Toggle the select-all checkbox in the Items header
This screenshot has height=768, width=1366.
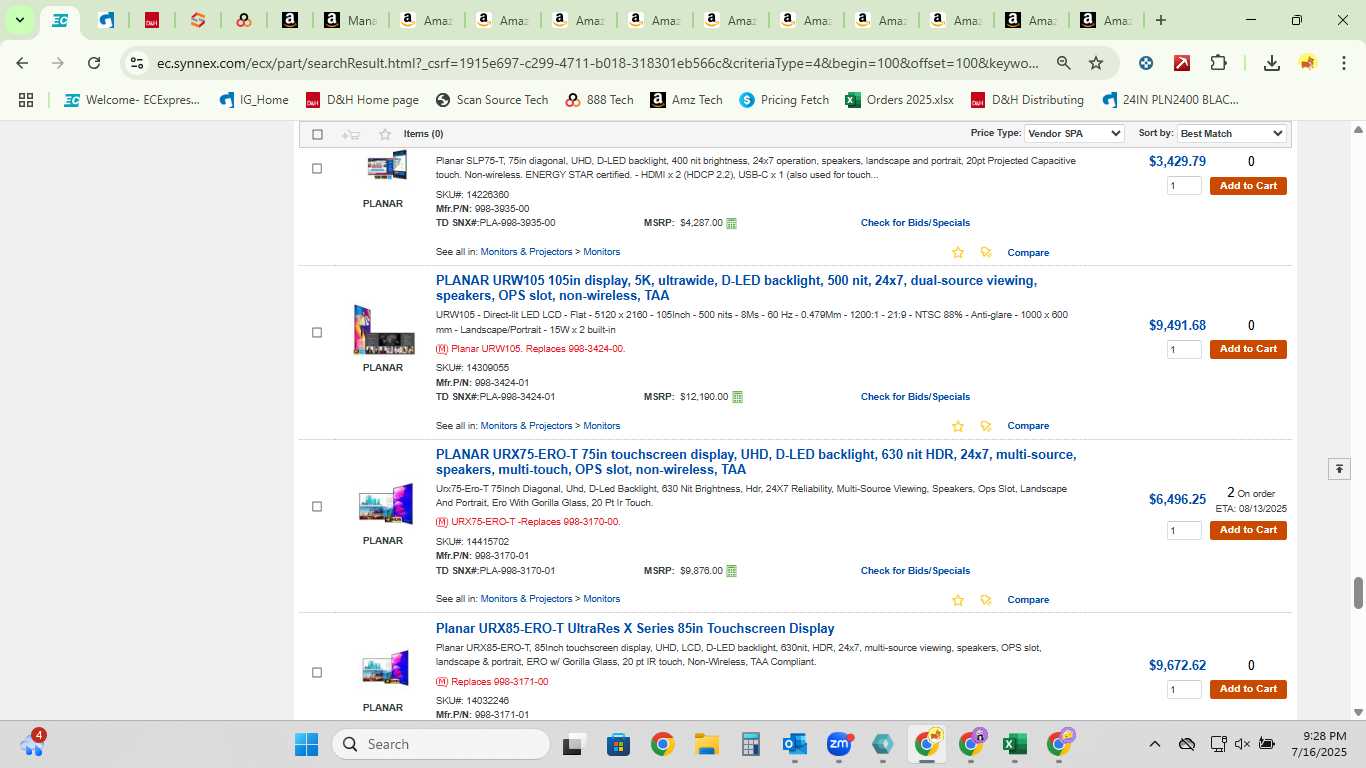(317, 134)
